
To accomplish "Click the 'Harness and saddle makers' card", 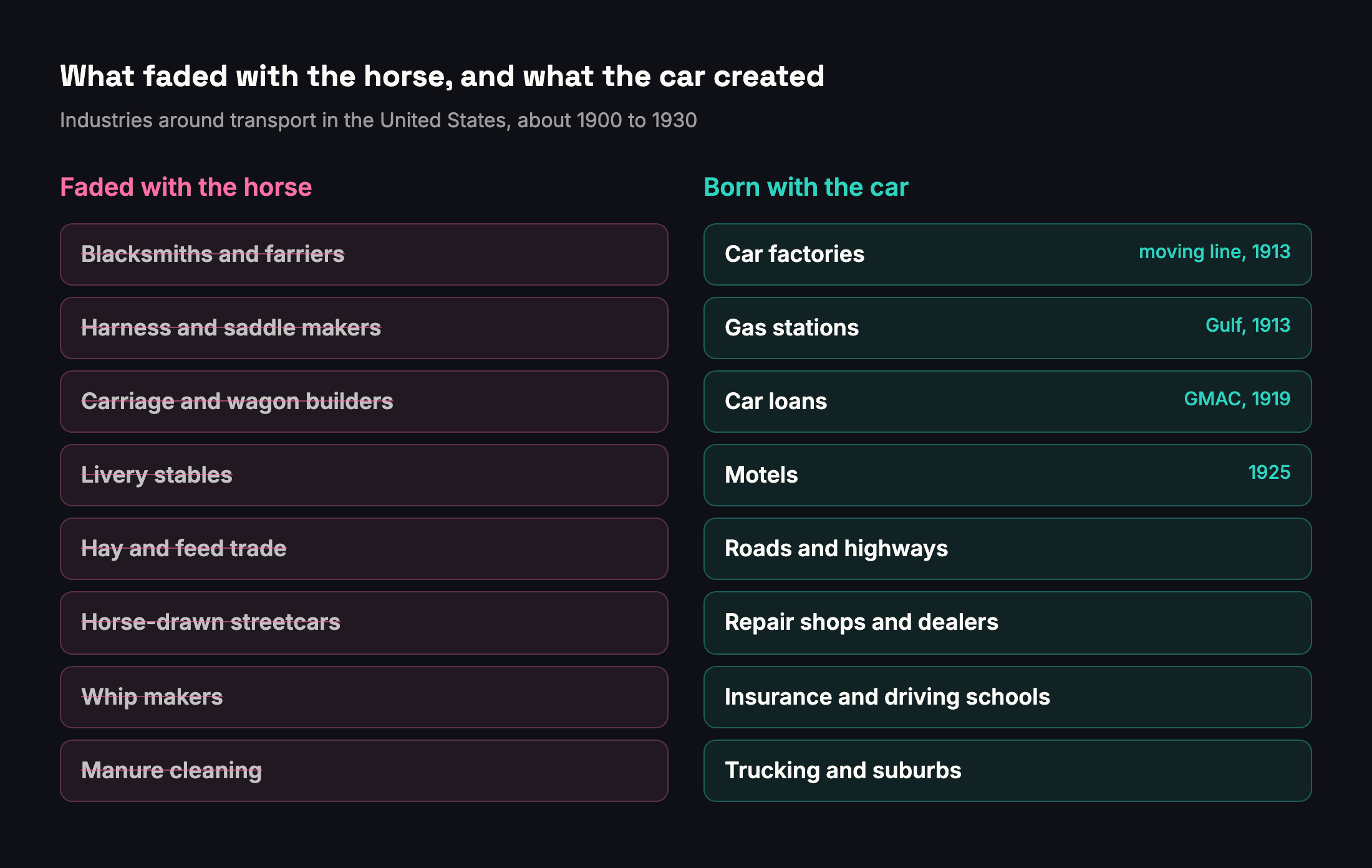I will coord(364,328).
